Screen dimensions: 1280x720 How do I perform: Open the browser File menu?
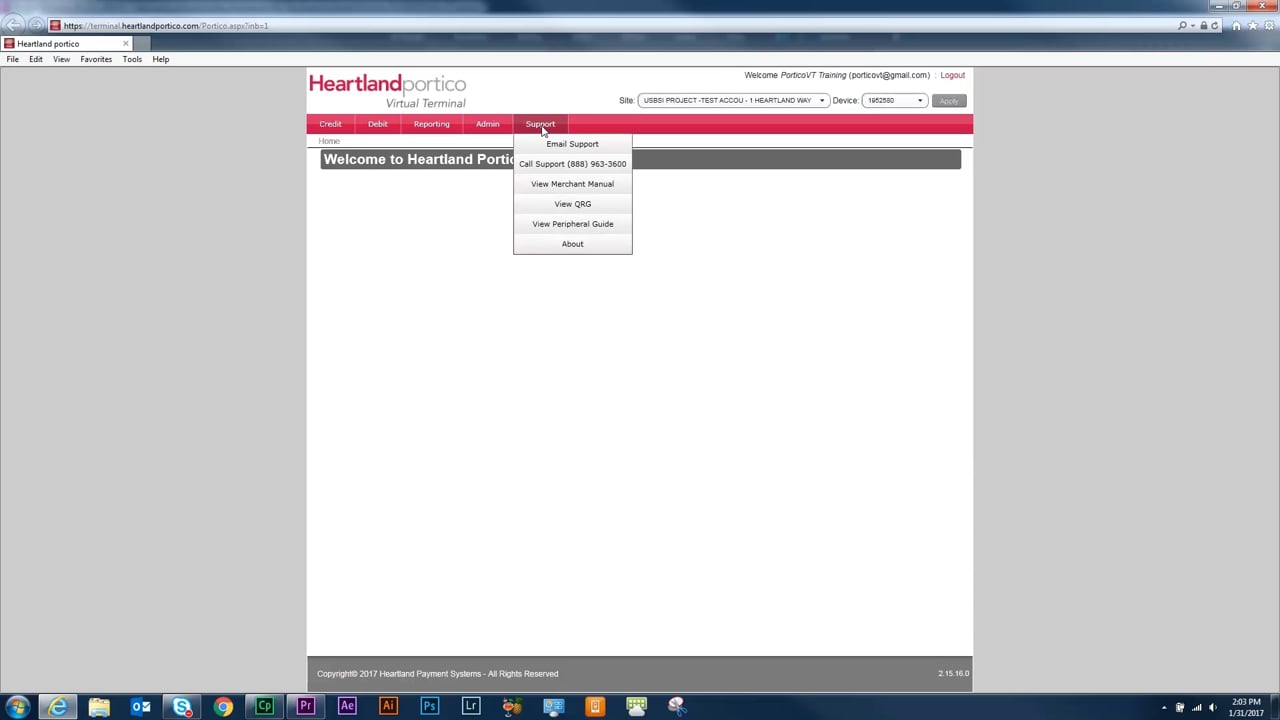(x=13, y=59)
